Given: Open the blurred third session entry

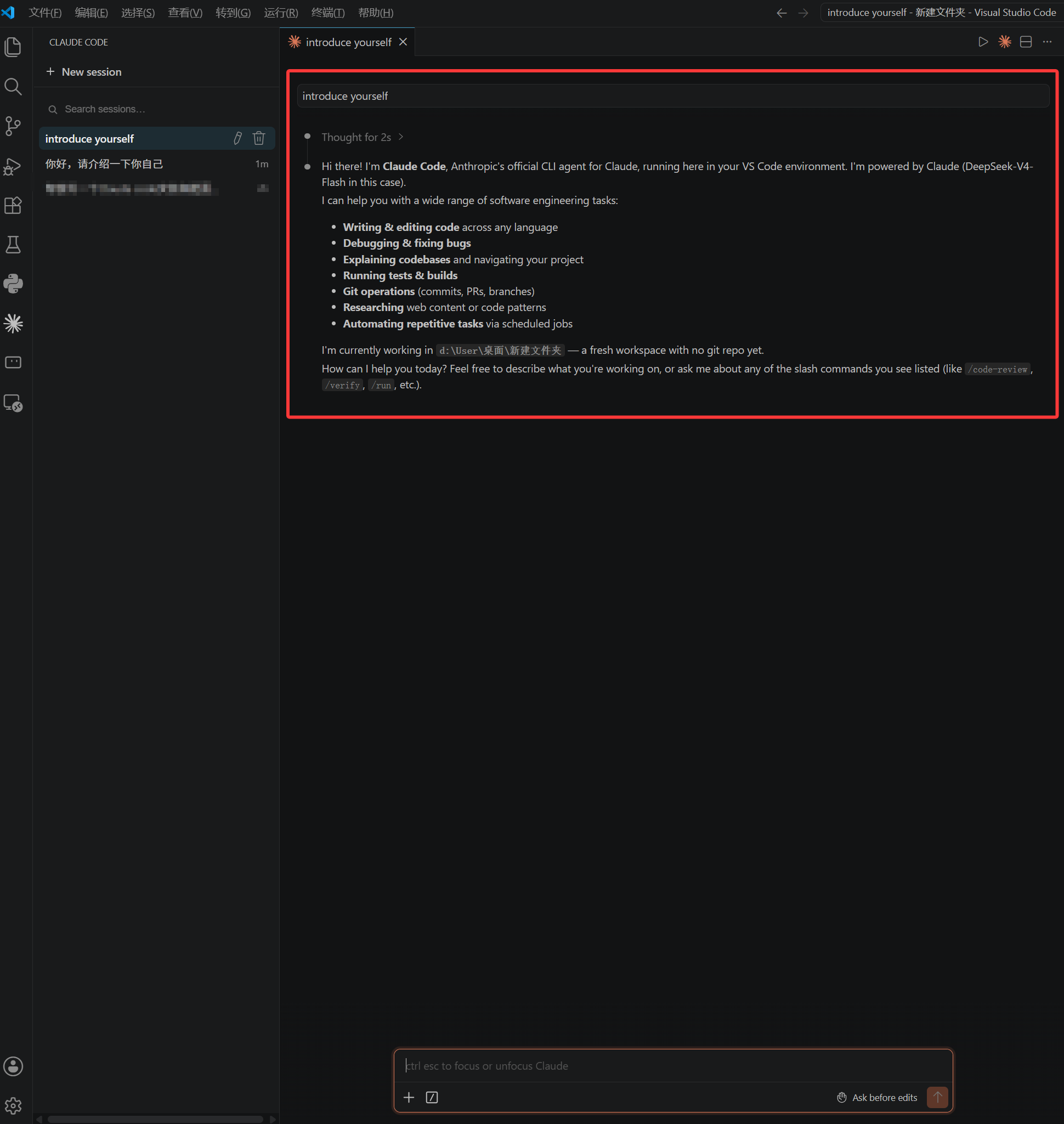Looking at the screenshot, I should 157,188.
